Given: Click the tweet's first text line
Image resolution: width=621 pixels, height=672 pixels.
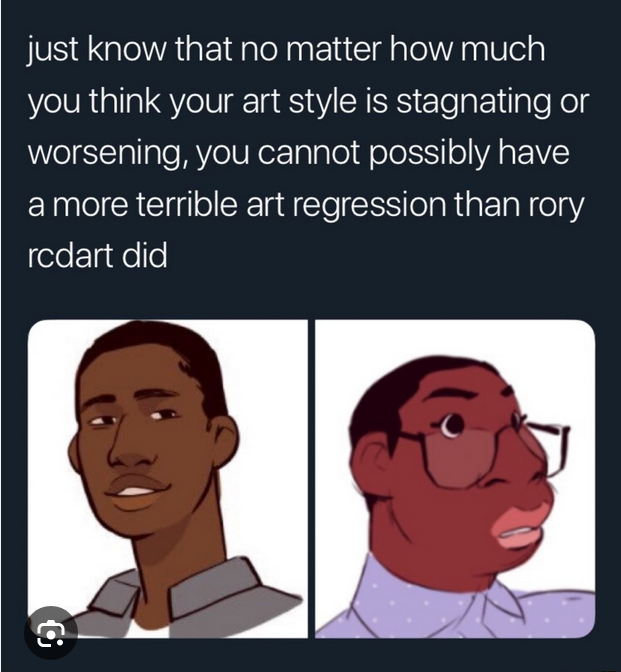Looking at the screenshot, I should 286,50.
